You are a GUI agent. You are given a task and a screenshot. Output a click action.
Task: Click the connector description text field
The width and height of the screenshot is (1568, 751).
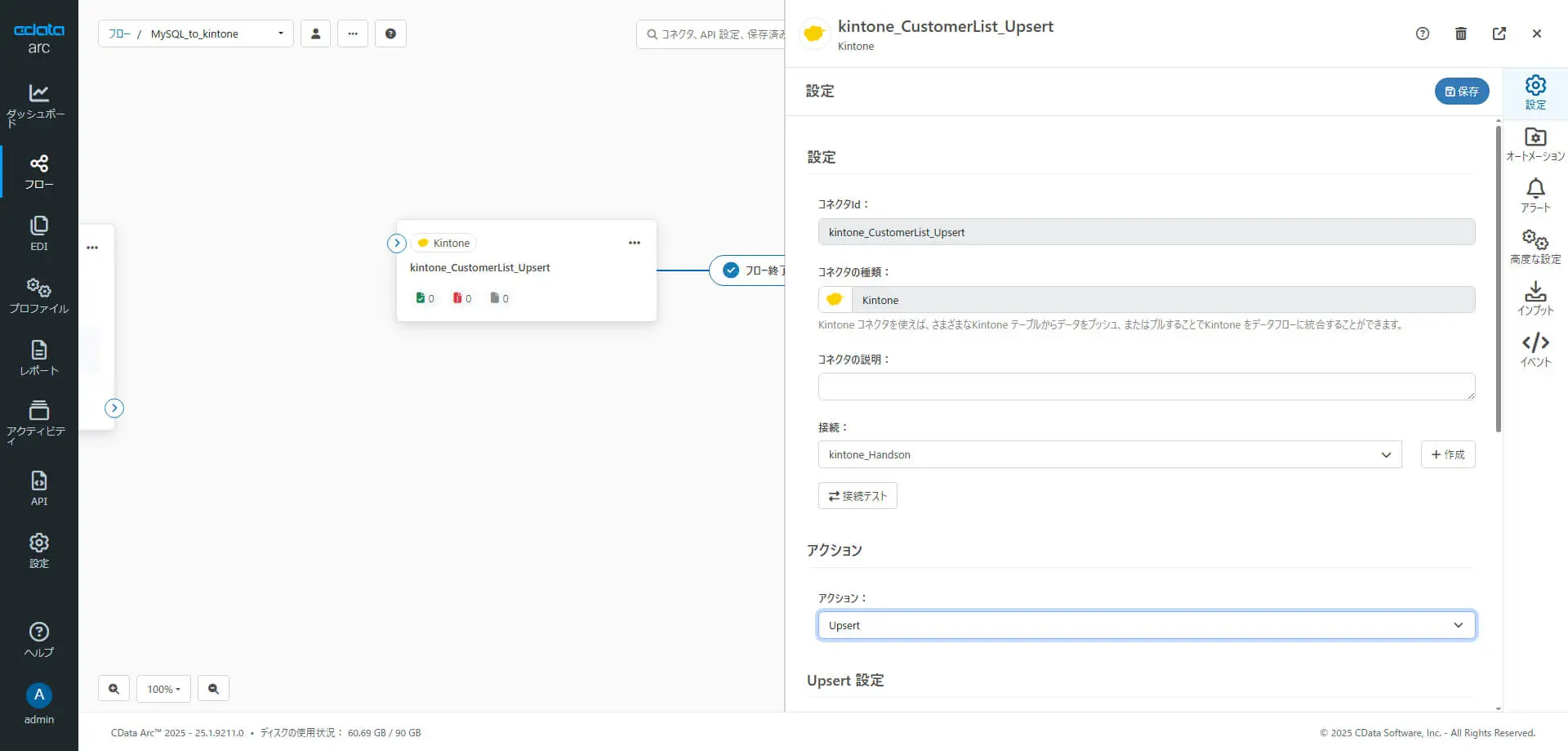click(1146, 387)
